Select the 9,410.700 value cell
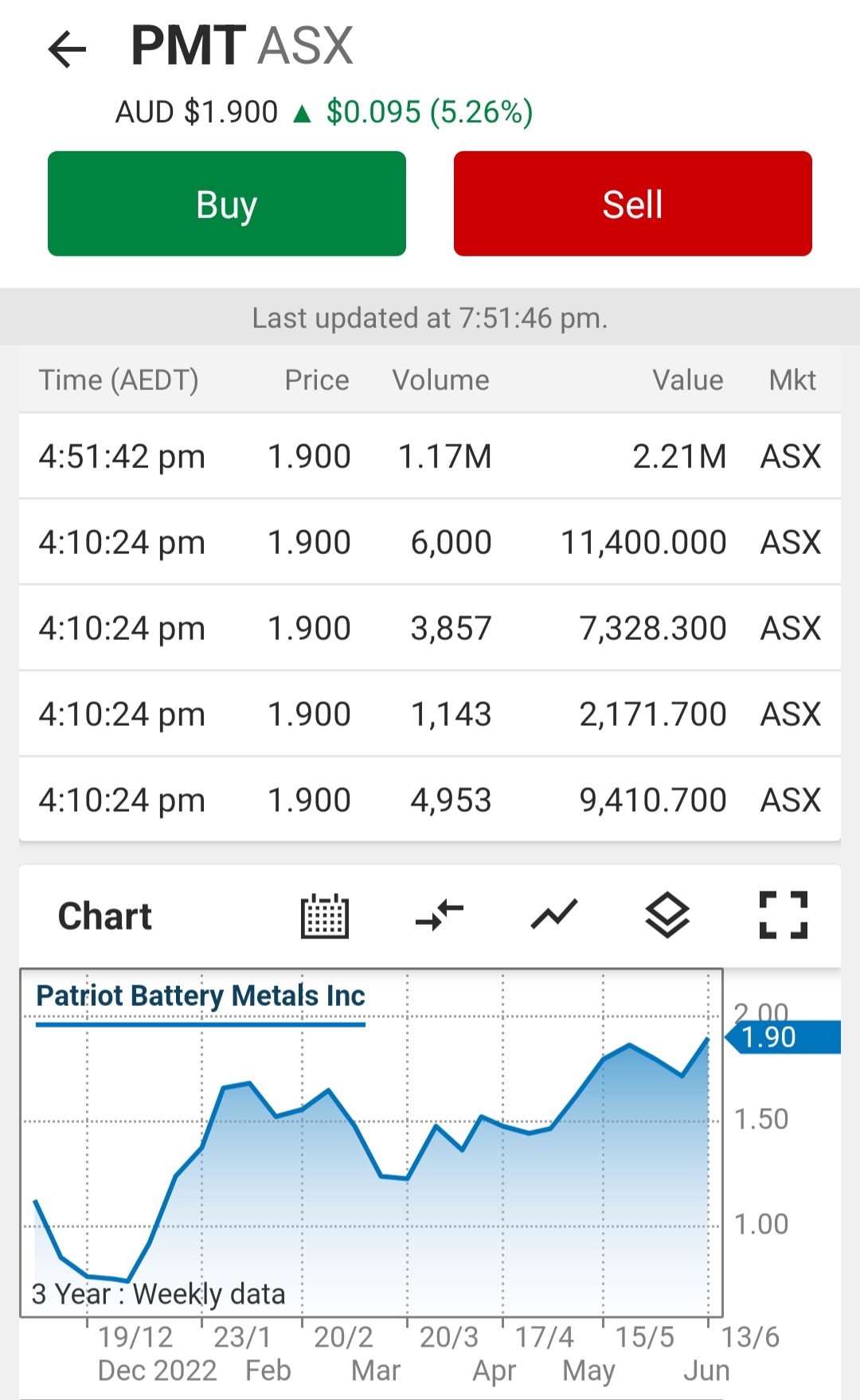Viewport: 860px width, 1400px height. [653, 801]
